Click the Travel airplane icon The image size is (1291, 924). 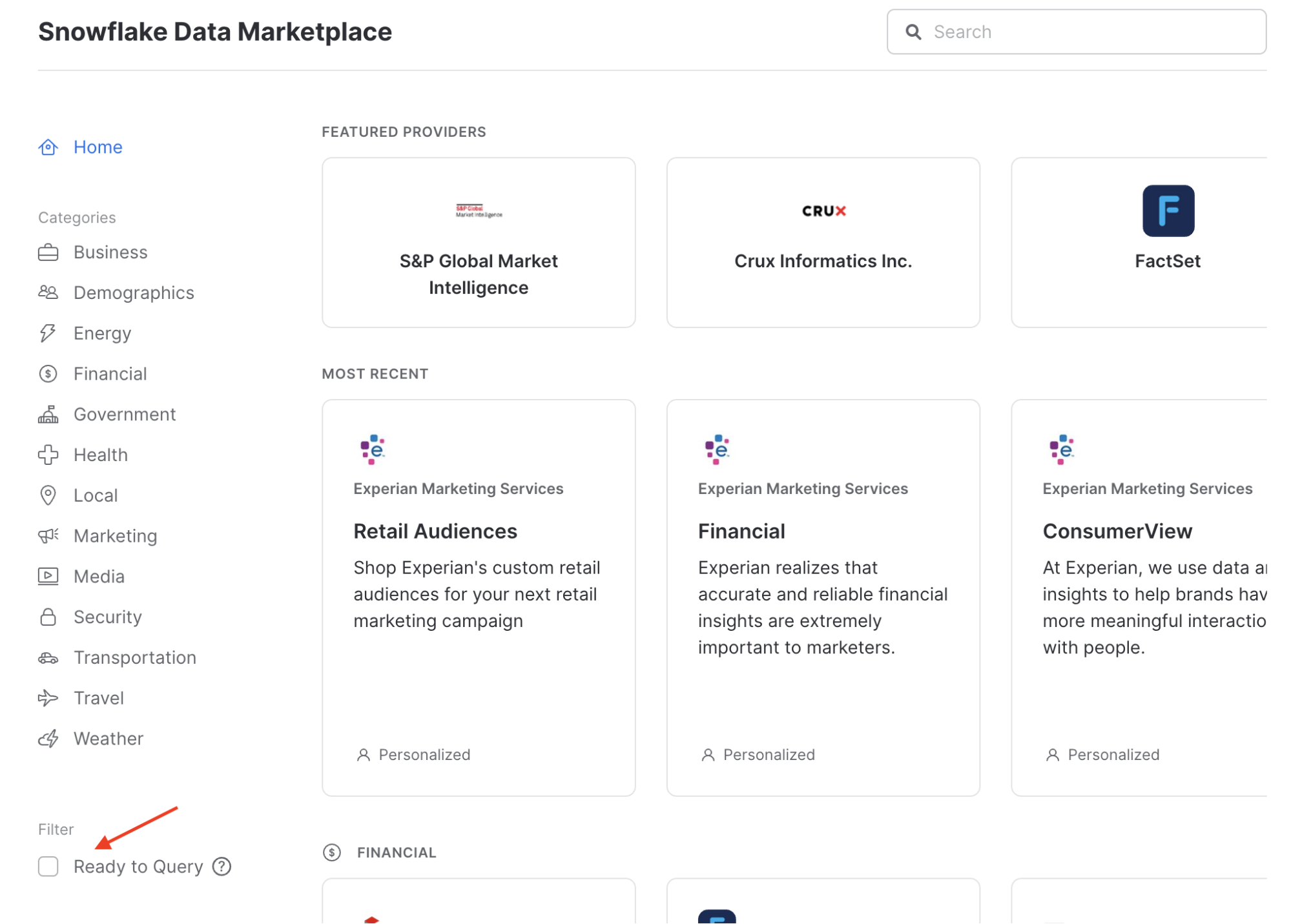pos(48,698)
